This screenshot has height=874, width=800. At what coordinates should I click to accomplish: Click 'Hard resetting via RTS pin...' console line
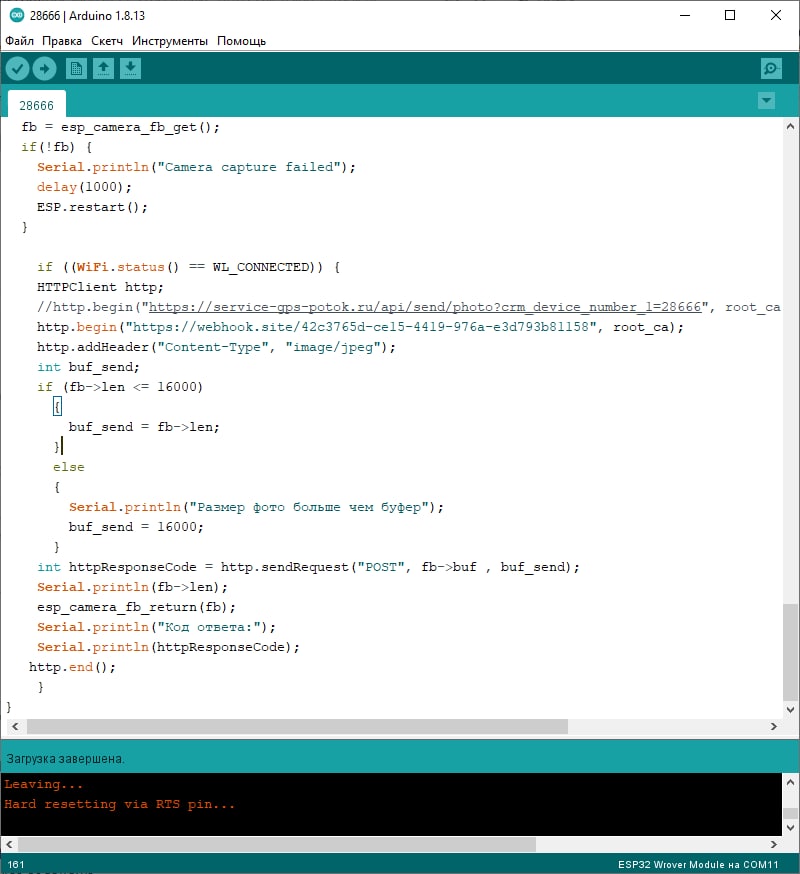click(119, 804)
